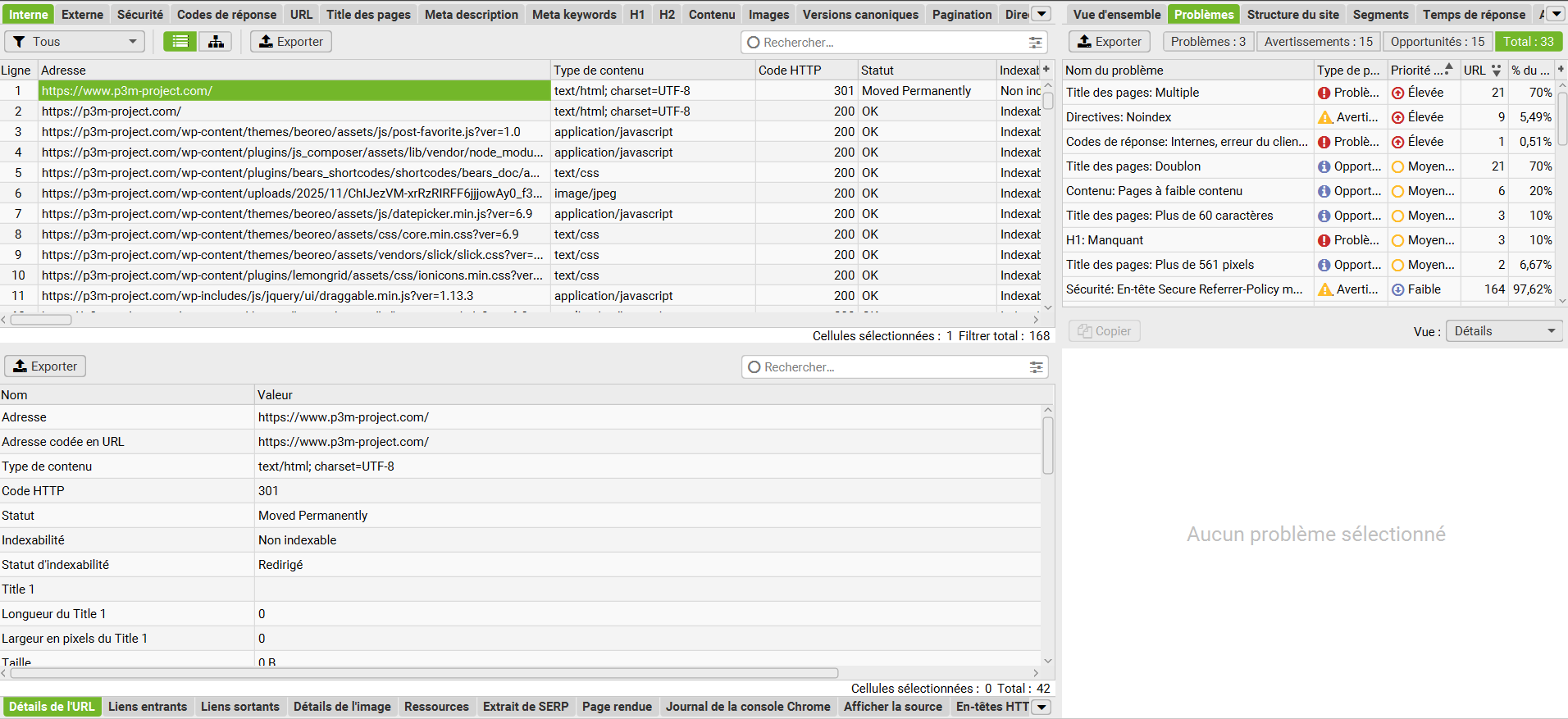Switch to tree structure view
1568x719 pixels.
pos(216,42)
